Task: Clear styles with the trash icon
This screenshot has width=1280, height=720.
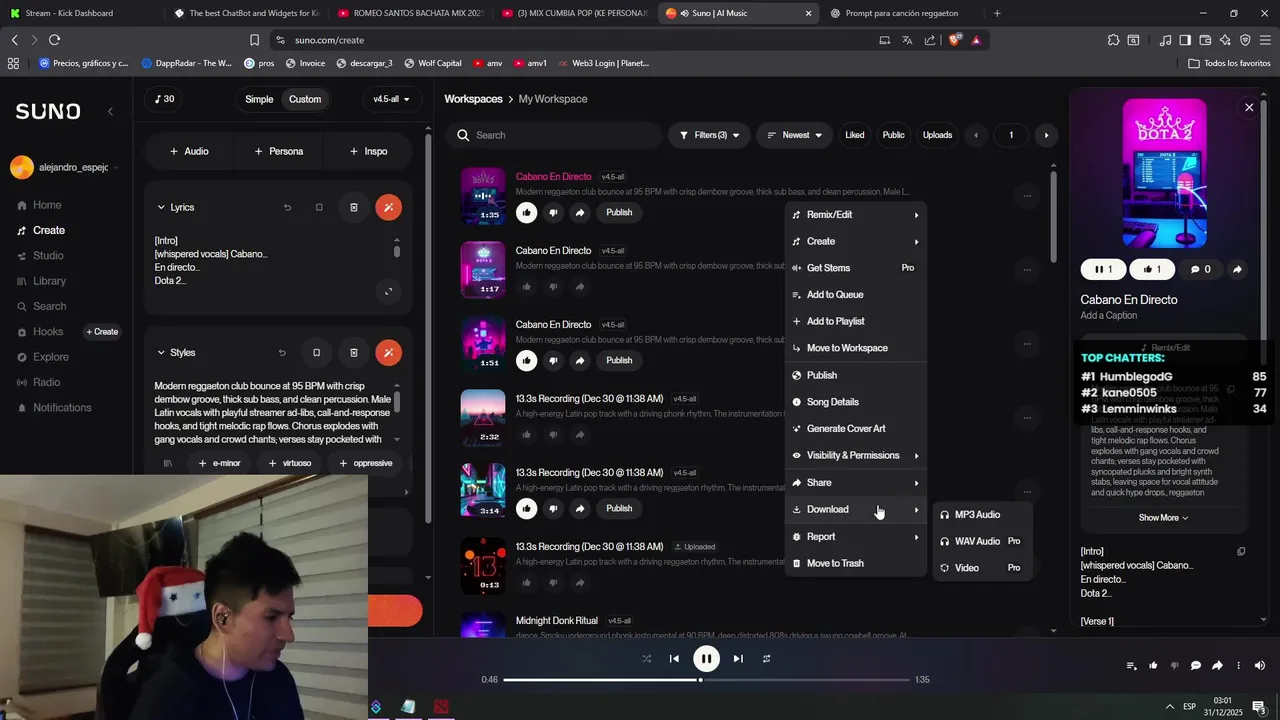Action: [353, 352]
